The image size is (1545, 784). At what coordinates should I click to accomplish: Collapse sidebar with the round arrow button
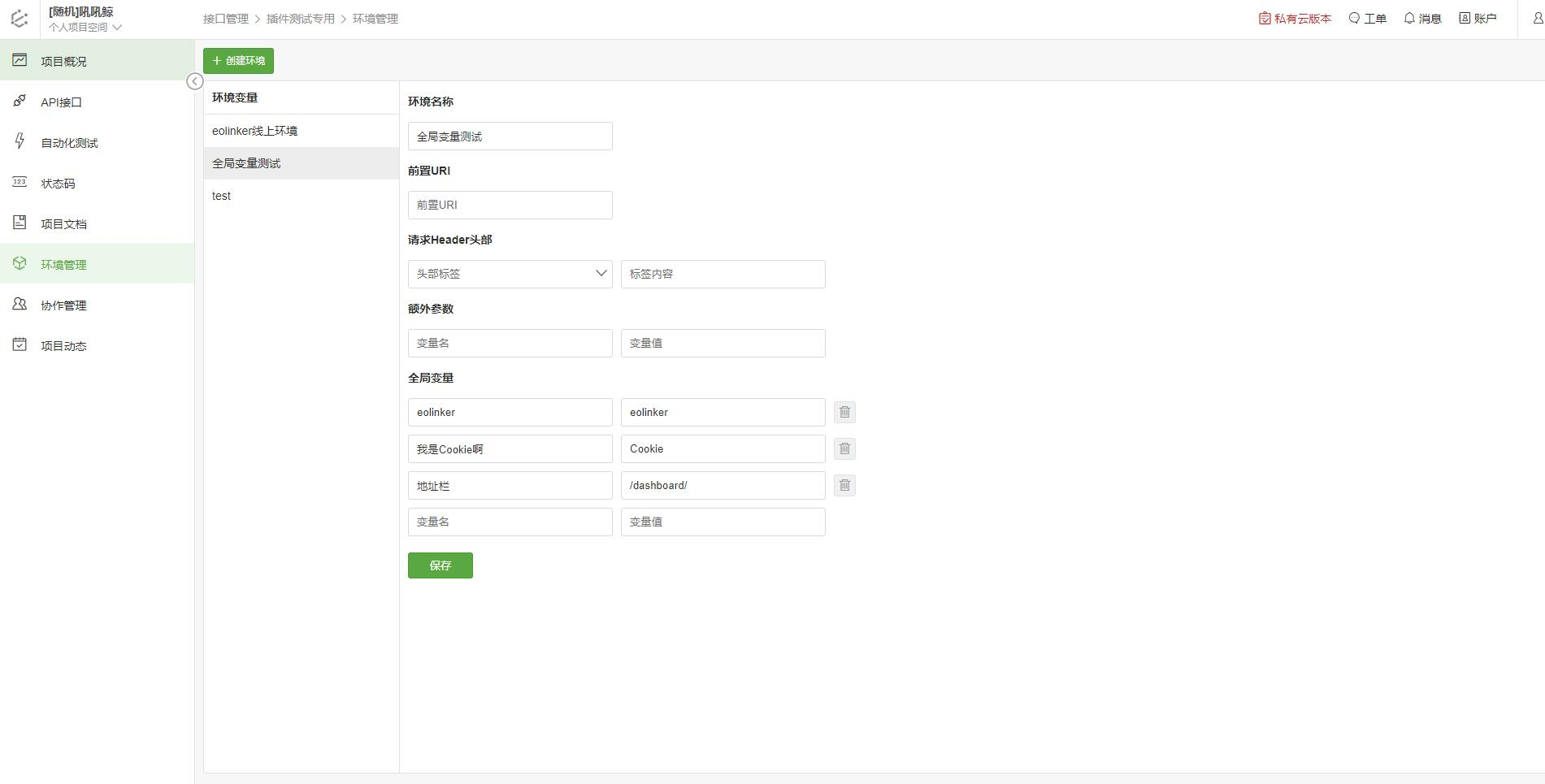[195, 81]
